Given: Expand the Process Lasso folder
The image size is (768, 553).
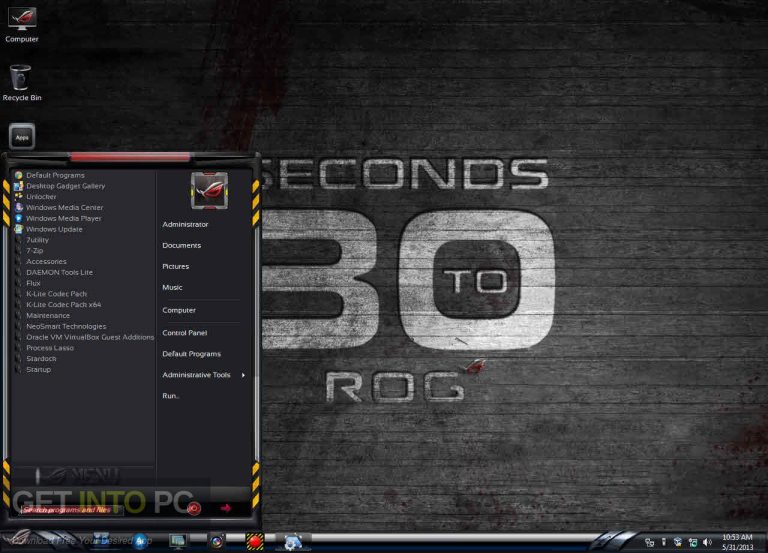Looking at the screenshot, I should (44, 348).
